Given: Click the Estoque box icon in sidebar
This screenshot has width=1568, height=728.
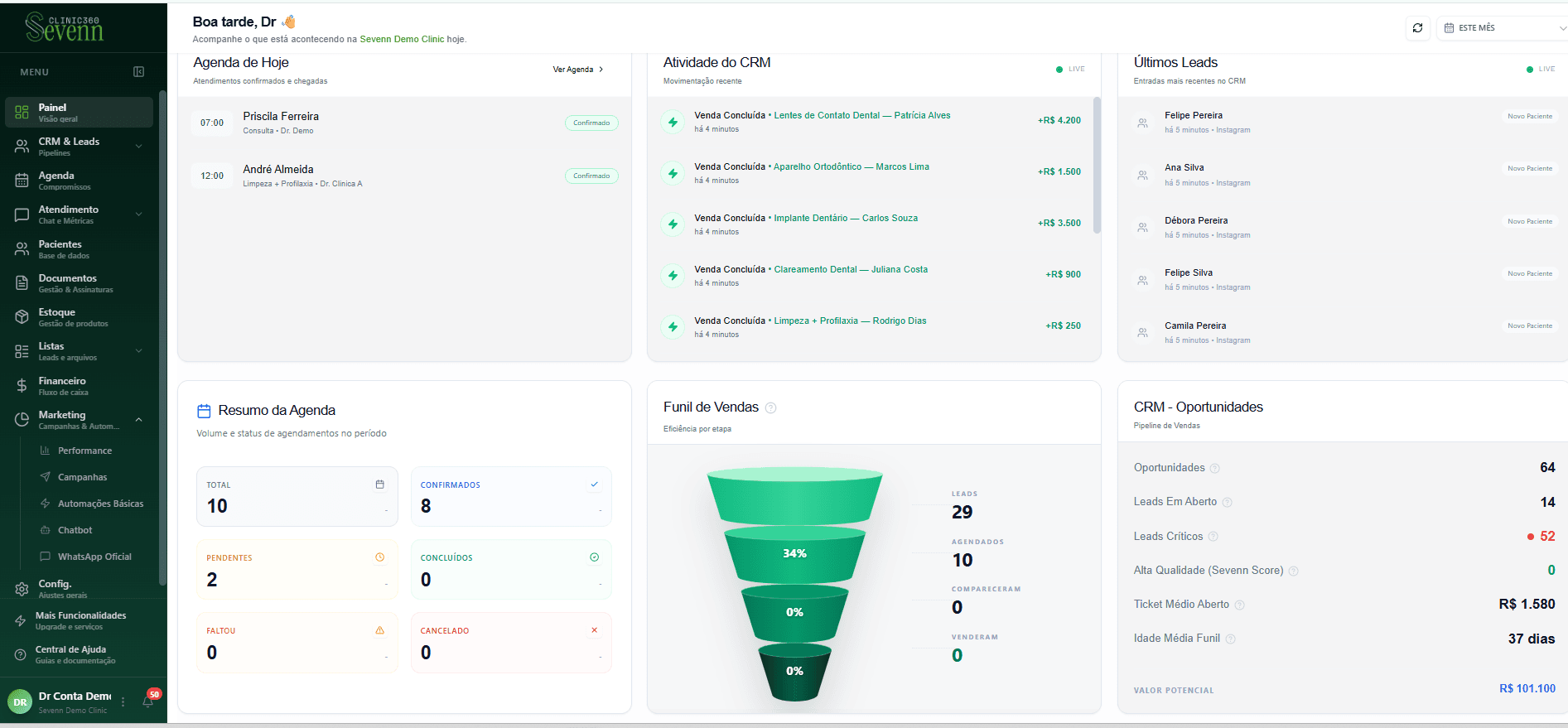Looking at the screenshot, I should pyautogui.click(x=22, y=317).
